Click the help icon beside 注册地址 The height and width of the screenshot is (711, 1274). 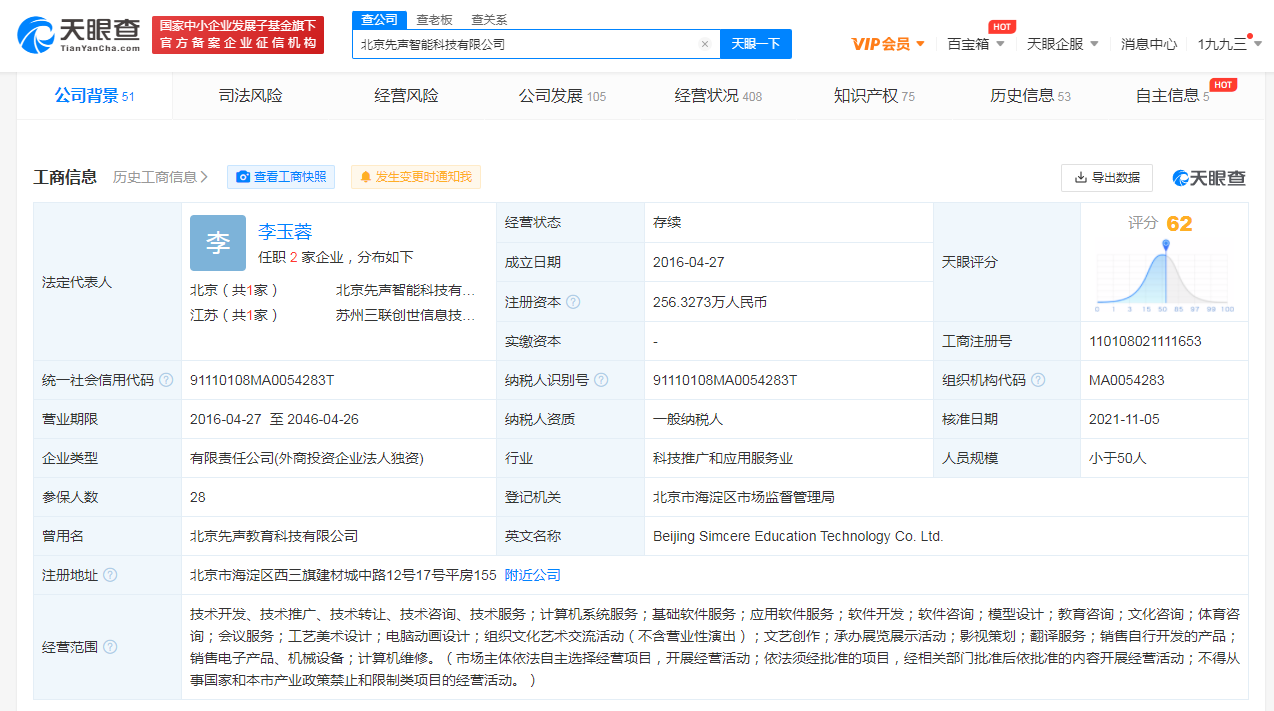[x=110, y=575]
